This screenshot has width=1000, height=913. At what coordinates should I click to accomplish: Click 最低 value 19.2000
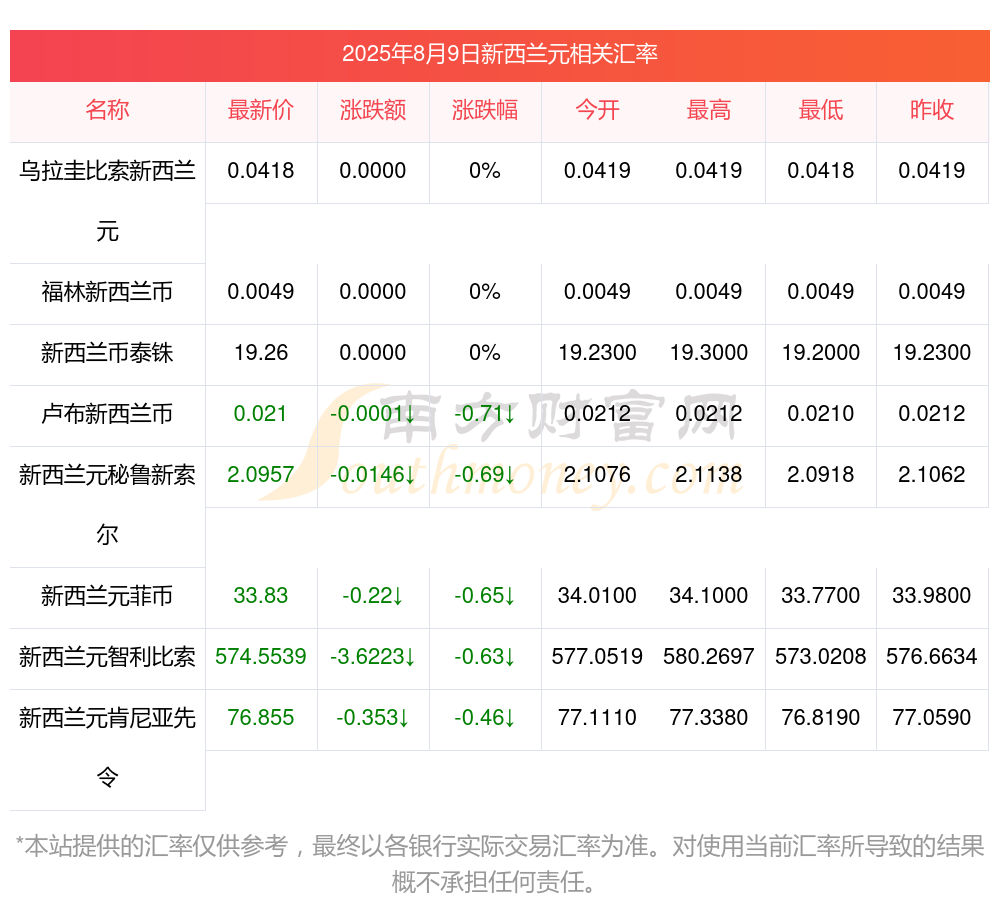click(821, 353)
